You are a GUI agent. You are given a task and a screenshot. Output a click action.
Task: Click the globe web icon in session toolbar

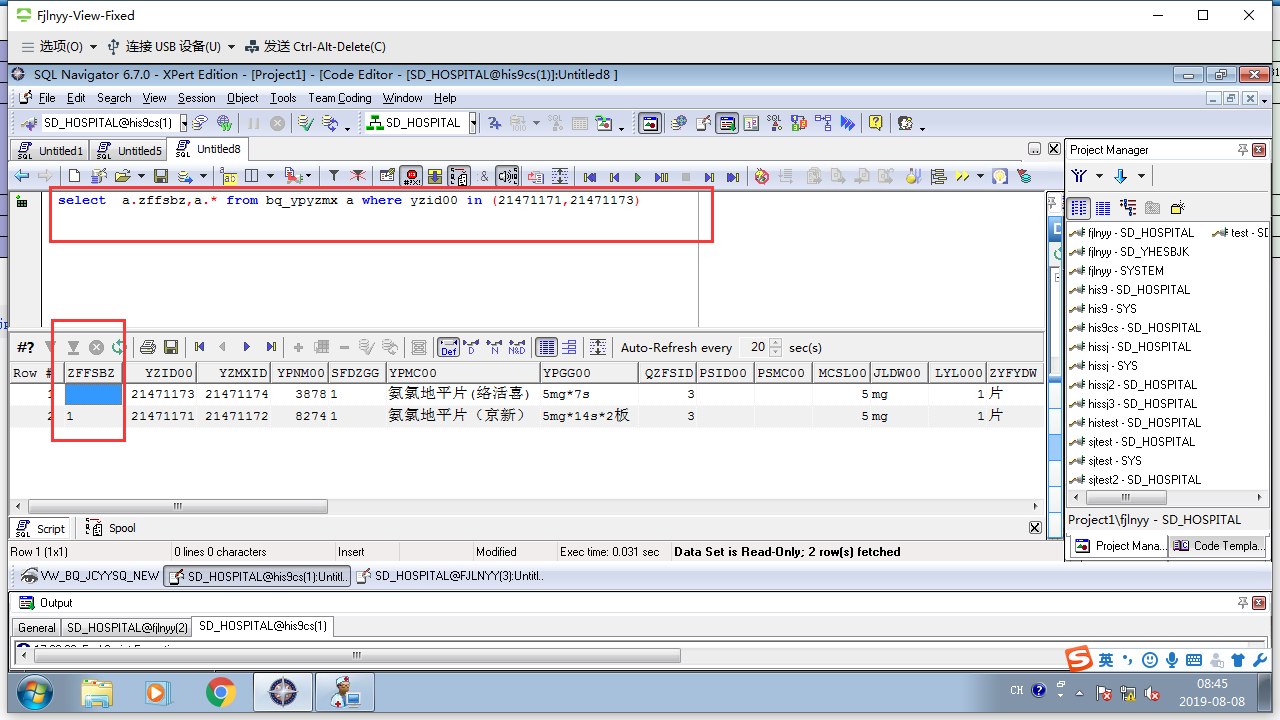point(224,123)
